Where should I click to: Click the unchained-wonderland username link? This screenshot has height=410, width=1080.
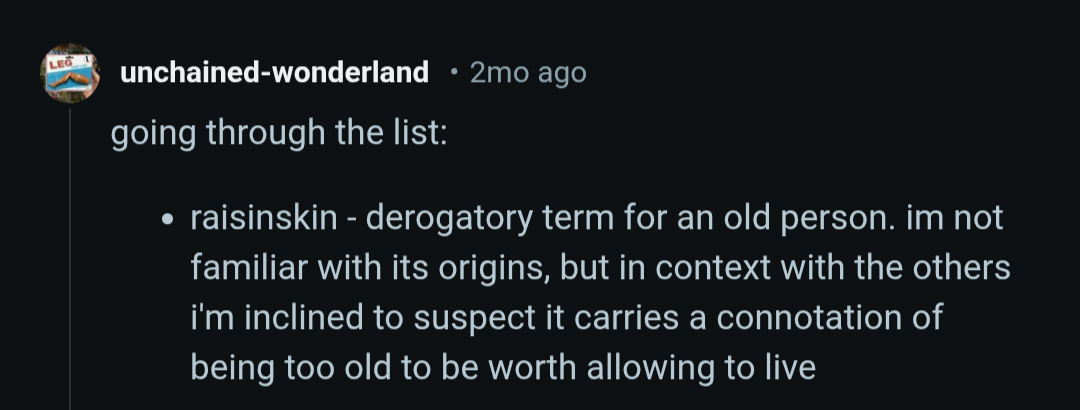coord(274,73)
